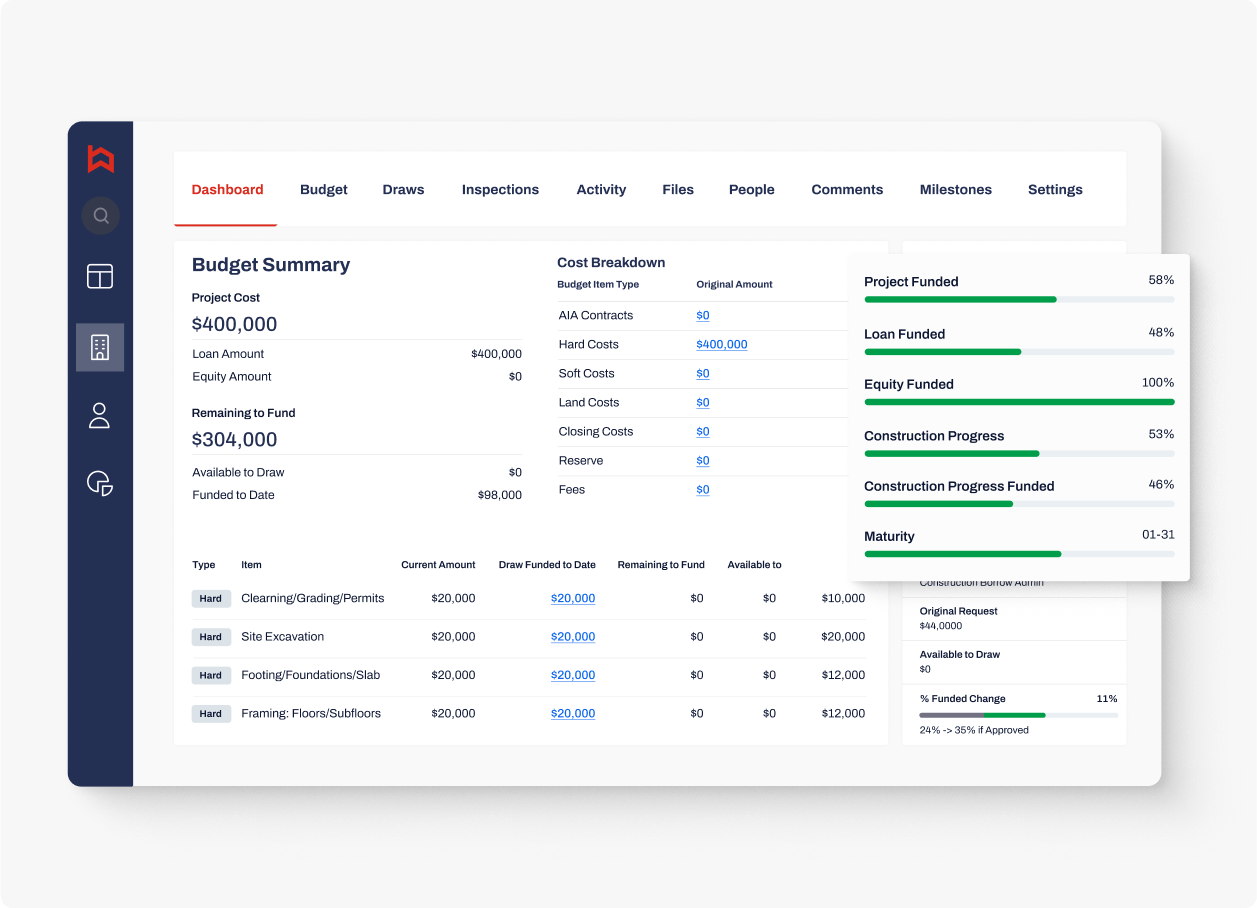Click the Hard tag on Site Excavation row
Screen dimensions: 1257x908
point(211,637)
